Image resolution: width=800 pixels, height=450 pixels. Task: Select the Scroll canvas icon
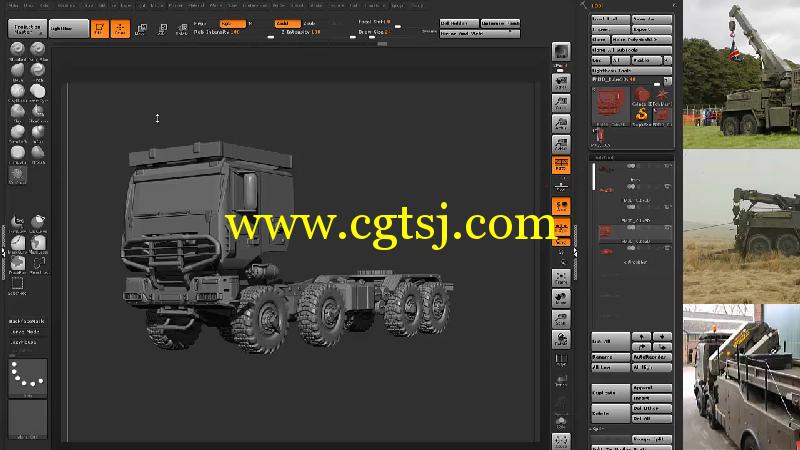click(x=561, y=83)
